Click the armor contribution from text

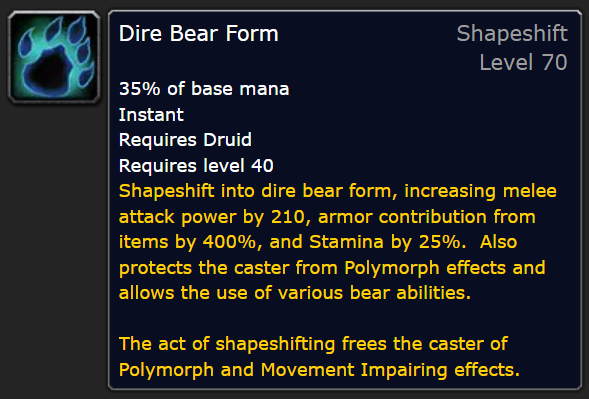tap(427, 217)
